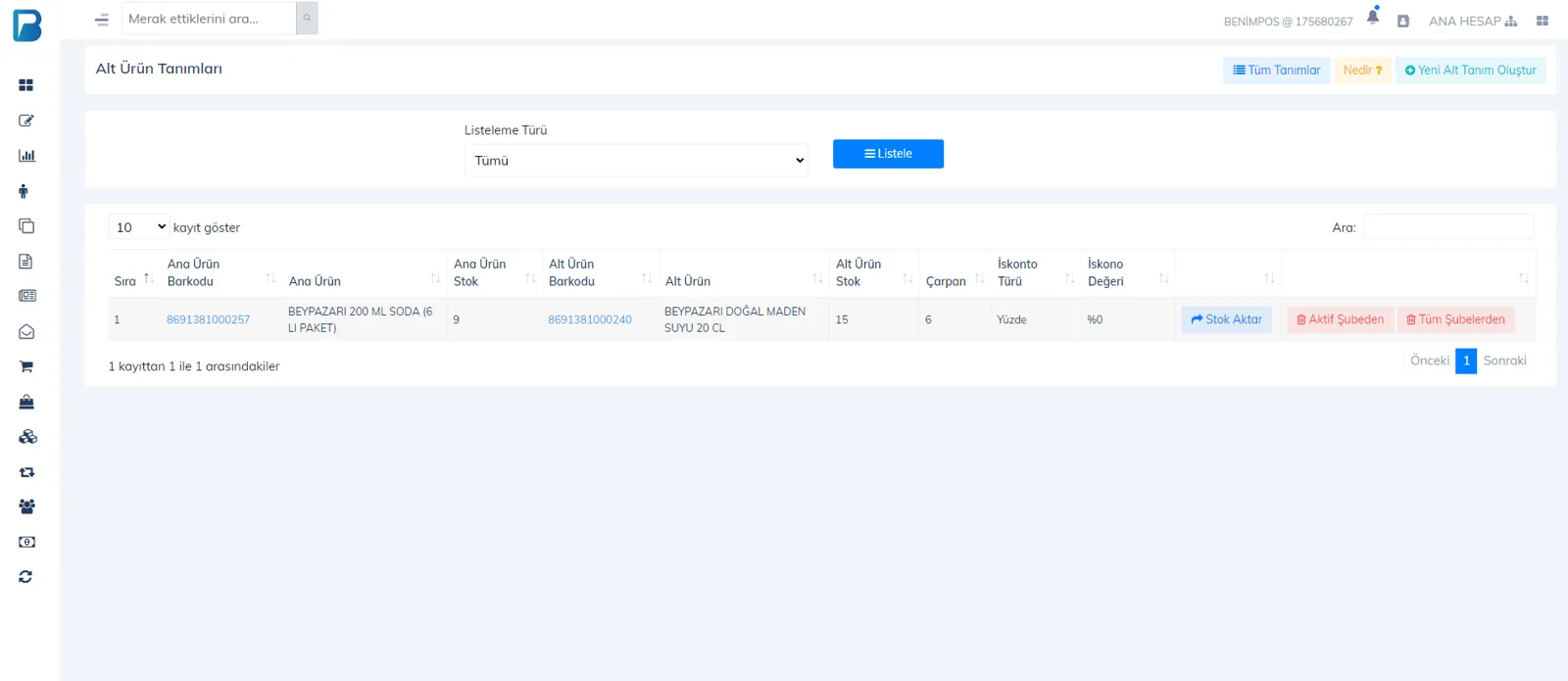This screenshot has width=1568, height=681.
Task: Click the BenimPOS logo
Action: click(27, 25)
